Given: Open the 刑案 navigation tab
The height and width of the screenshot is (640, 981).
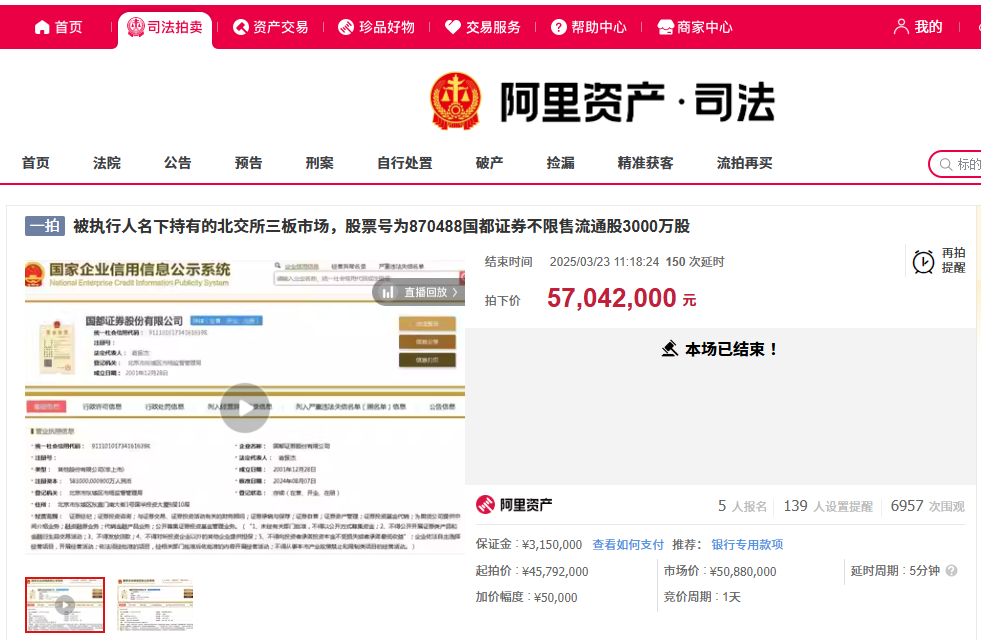Looking at the screenshot, I should tap(320, 163).
